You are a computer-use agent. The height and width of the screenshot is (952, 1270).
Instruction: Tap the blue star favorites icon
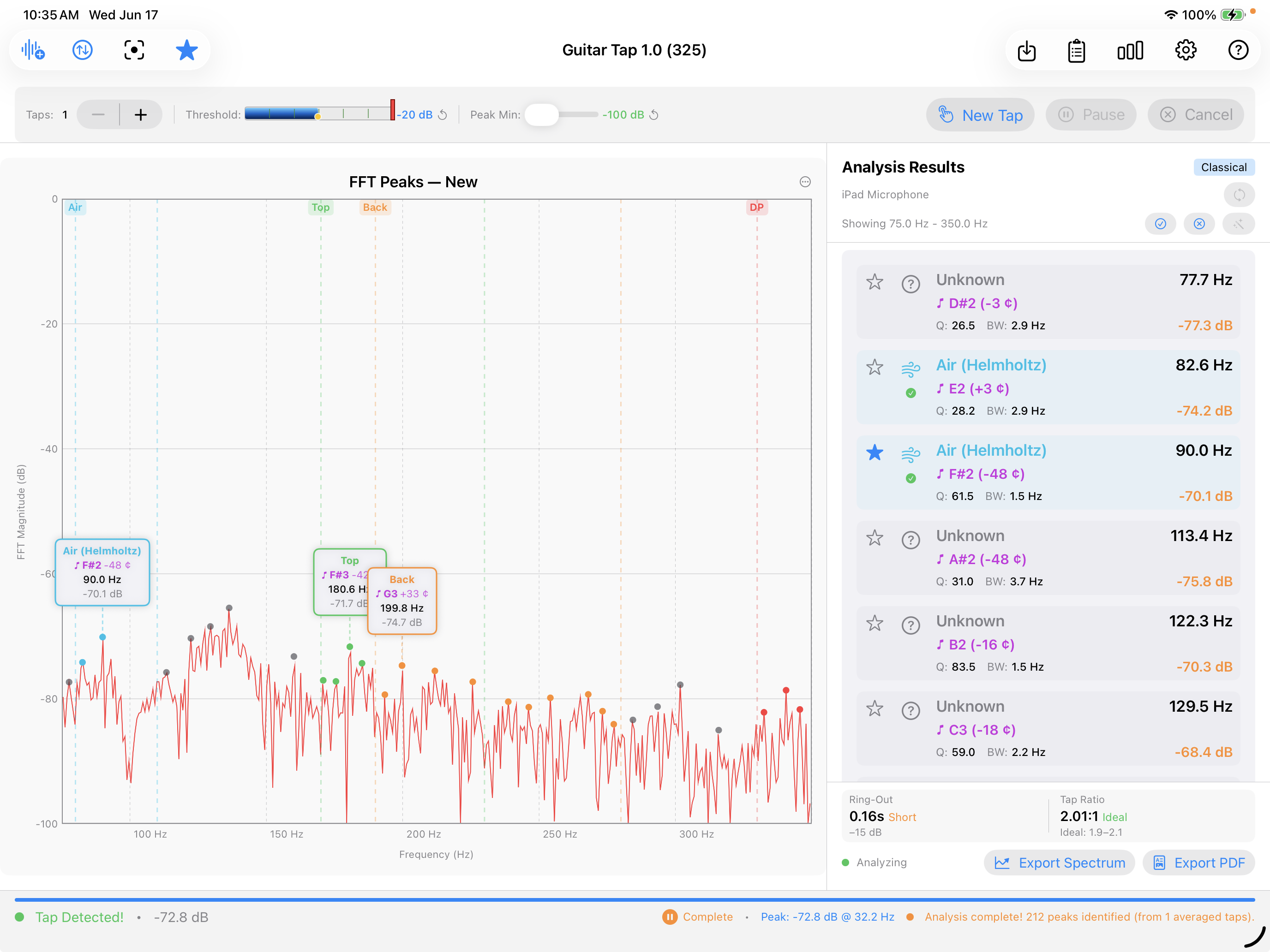[x=186, y=50]
